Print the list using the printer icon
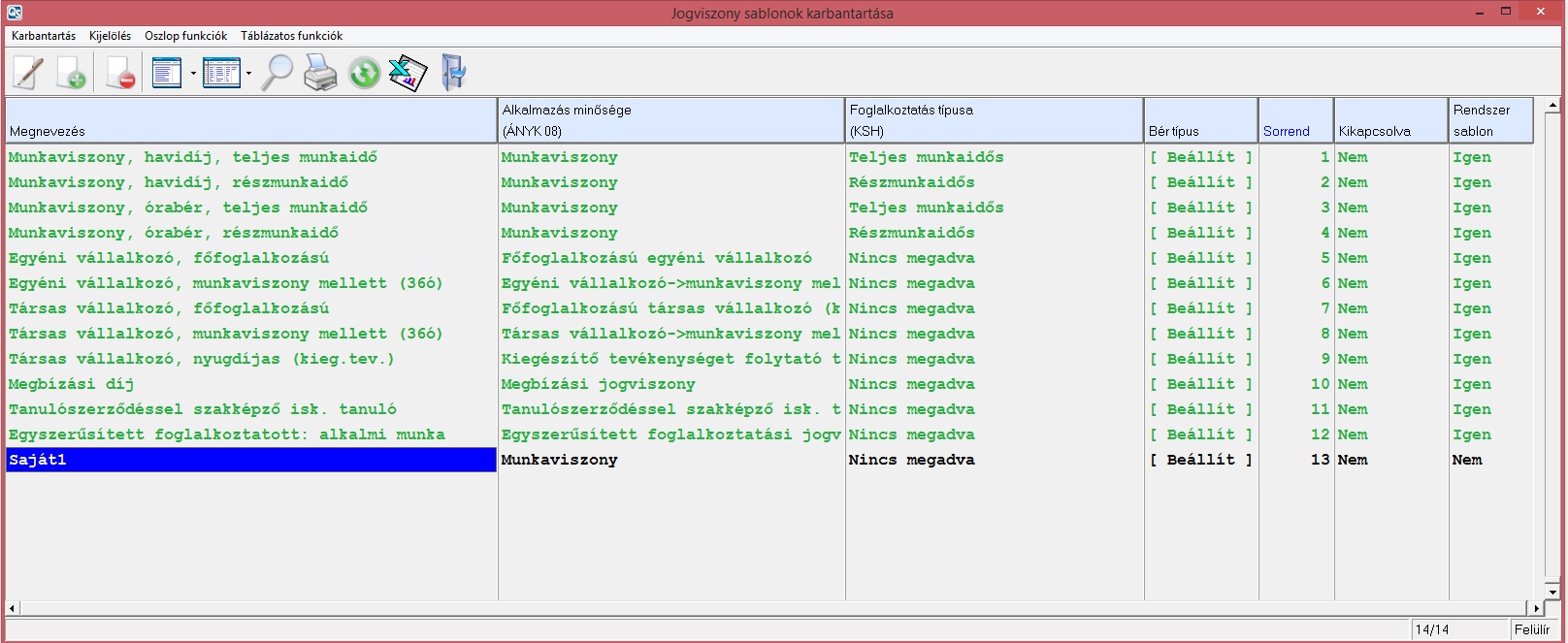 click(x=320, y=73)
